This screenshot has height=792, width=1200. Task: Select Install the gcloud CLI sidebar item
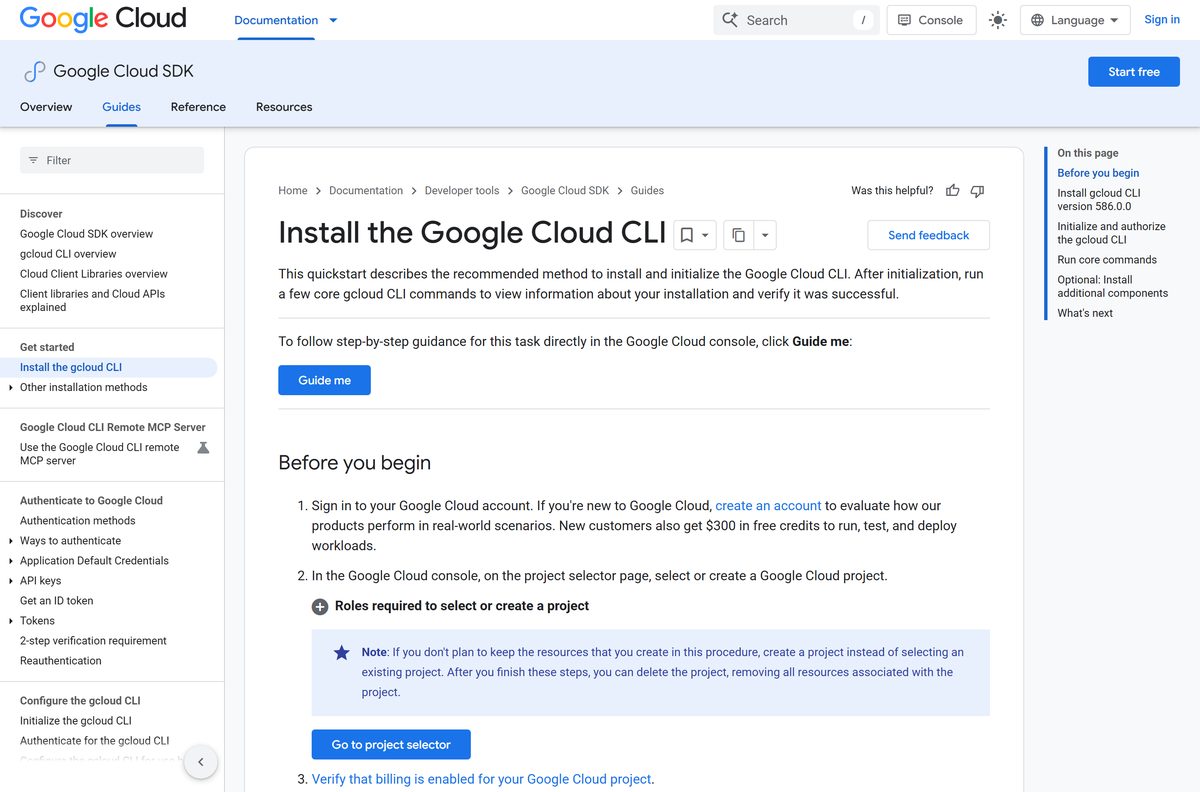click(x=71, y=367)
